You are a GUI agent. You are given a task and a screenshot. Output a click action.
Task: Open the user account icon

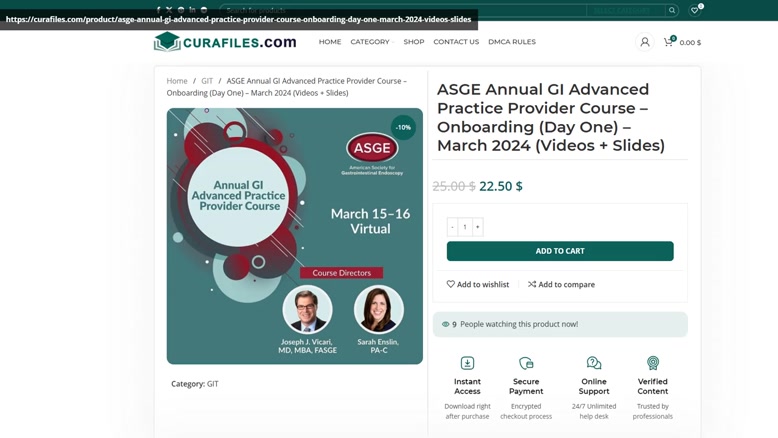[645, 42]
